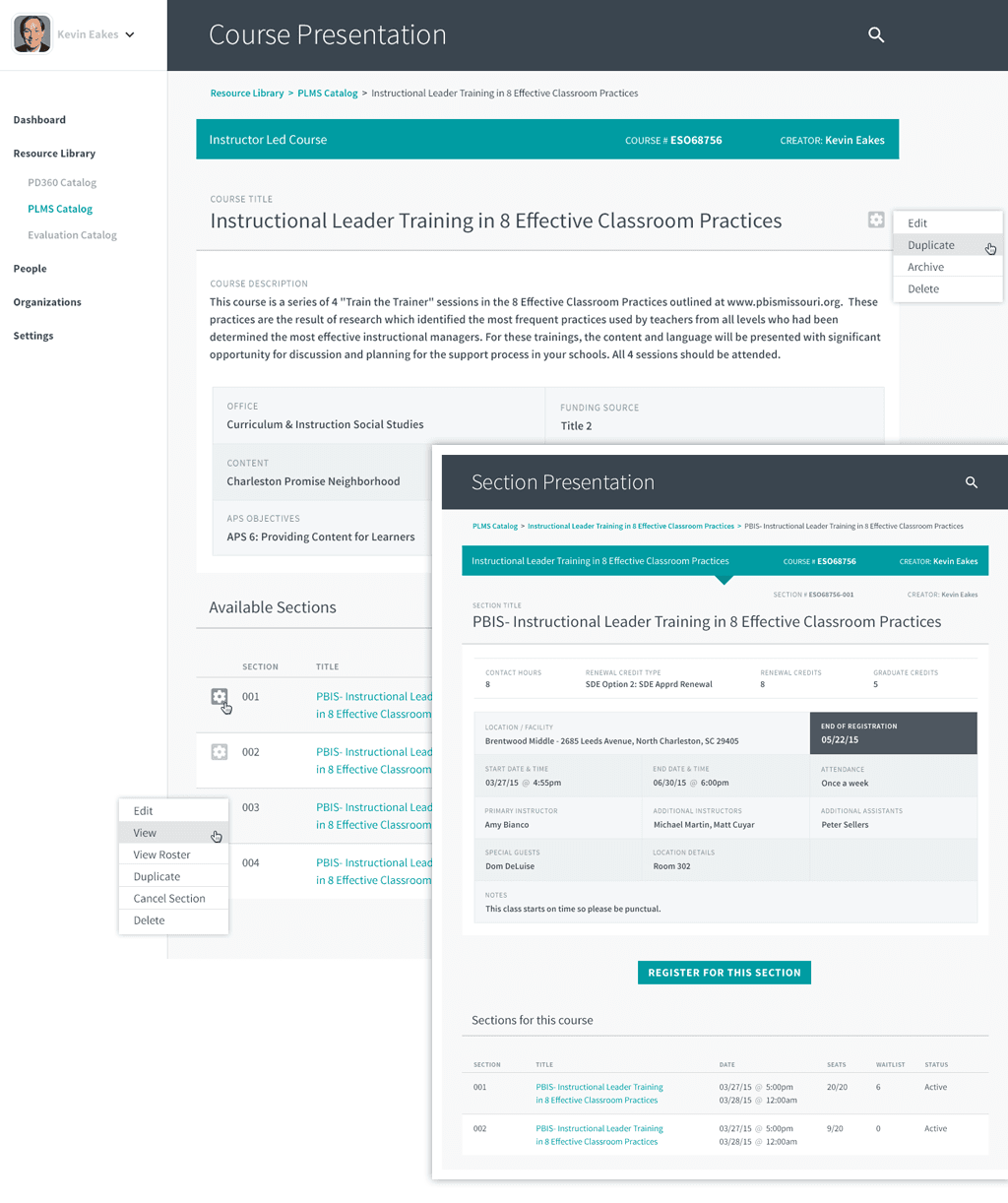Image resolution: width=1008 pixels, height=1203 pixels.
Task: Open section 004 title link under Available Sections
Action: 374,871
